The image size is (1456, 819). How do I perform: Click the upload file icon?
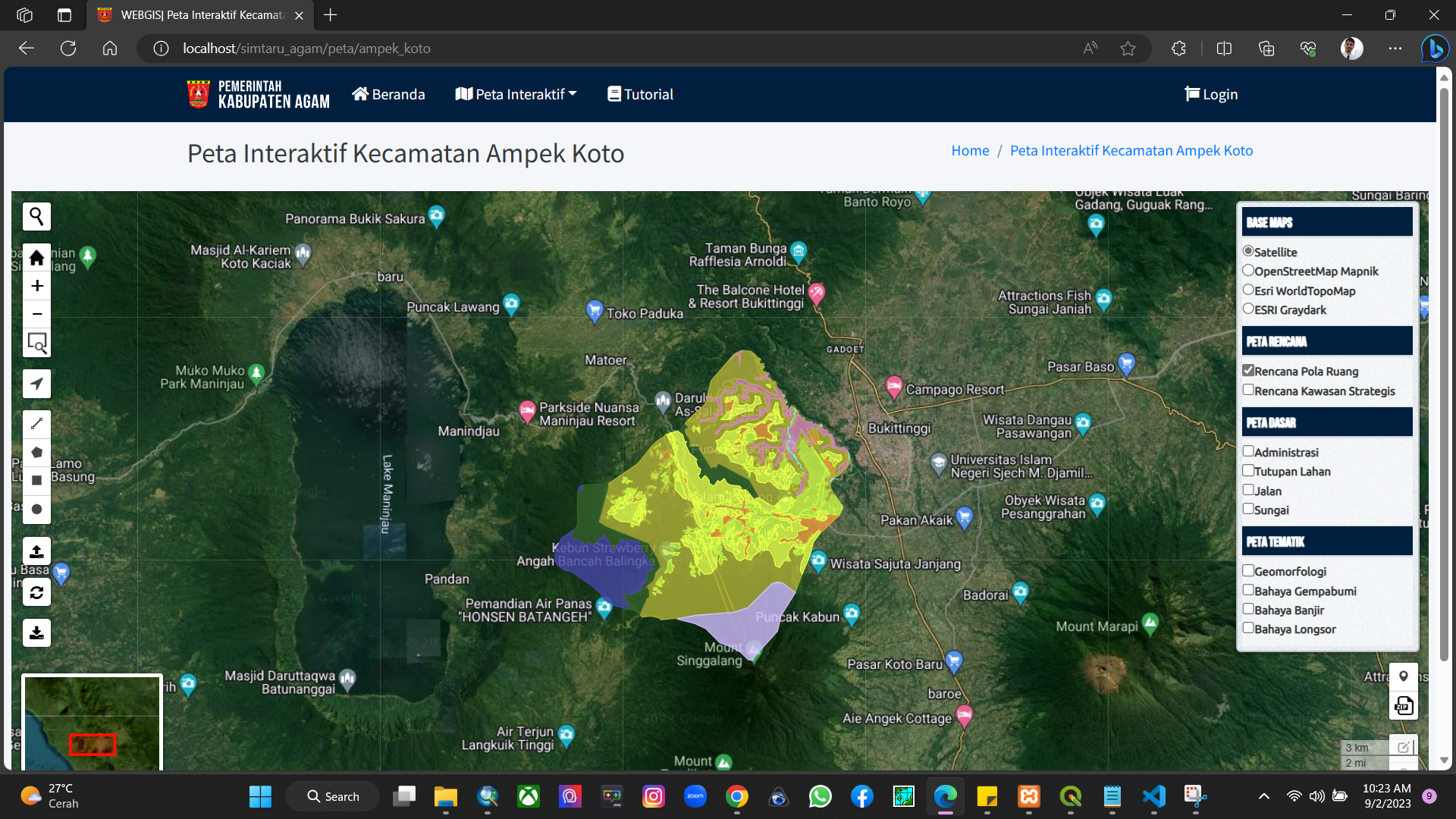pos(36,551)
